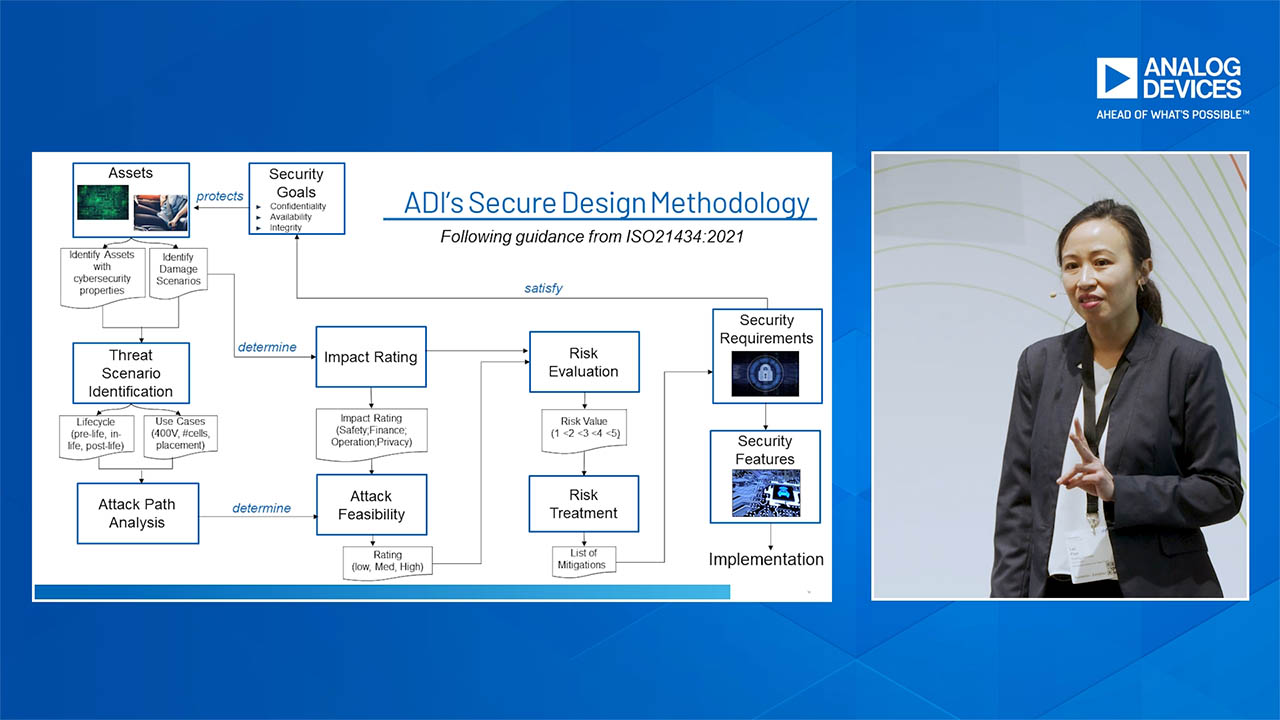Screen dimensions: 1280x720
Task: Click the car interior image in Assets
Action: pos(160,214)
